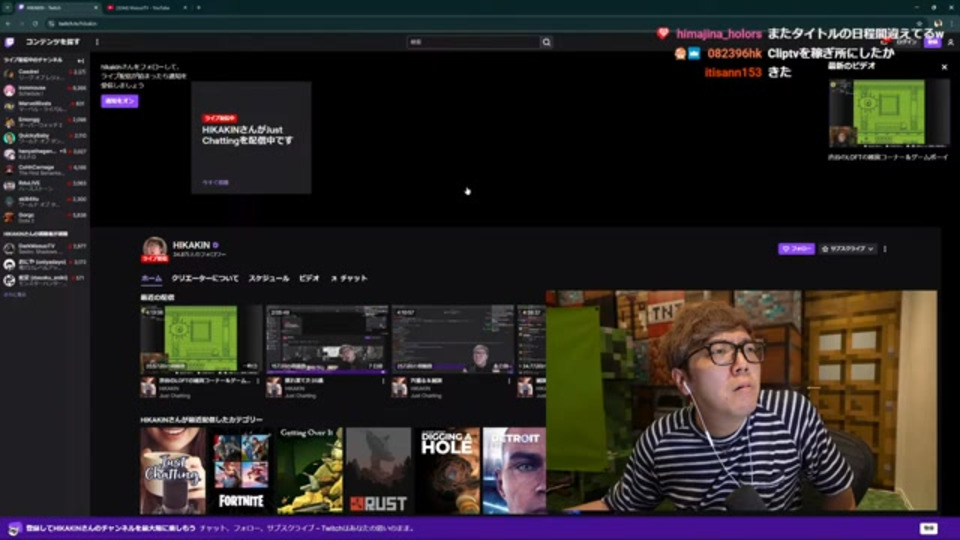Open the second recent broadcast thumbnail
This screenshot has height=540, width=960.
click(x=327, y=339)
